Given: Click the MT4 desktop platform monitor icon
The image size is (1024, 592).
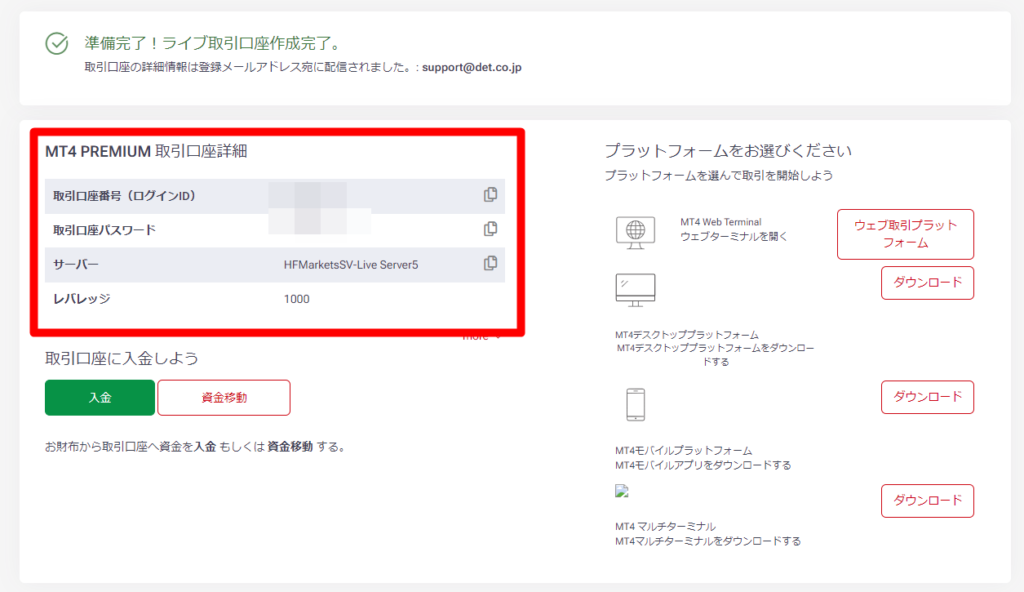Looking at the screenshot, I should click(635, 290).
